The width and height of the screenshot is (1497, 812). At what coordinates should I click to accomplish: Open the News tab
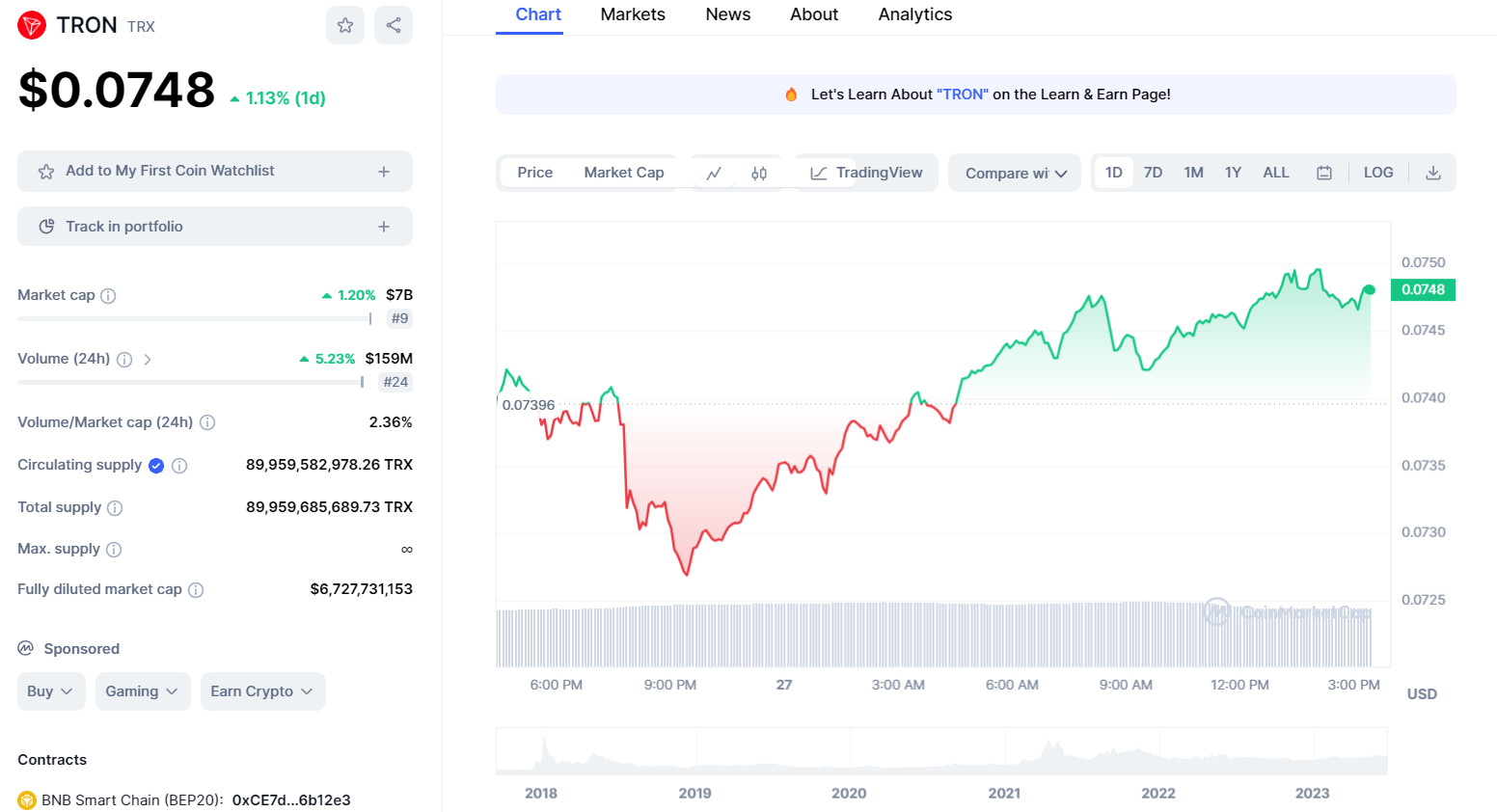728,14
